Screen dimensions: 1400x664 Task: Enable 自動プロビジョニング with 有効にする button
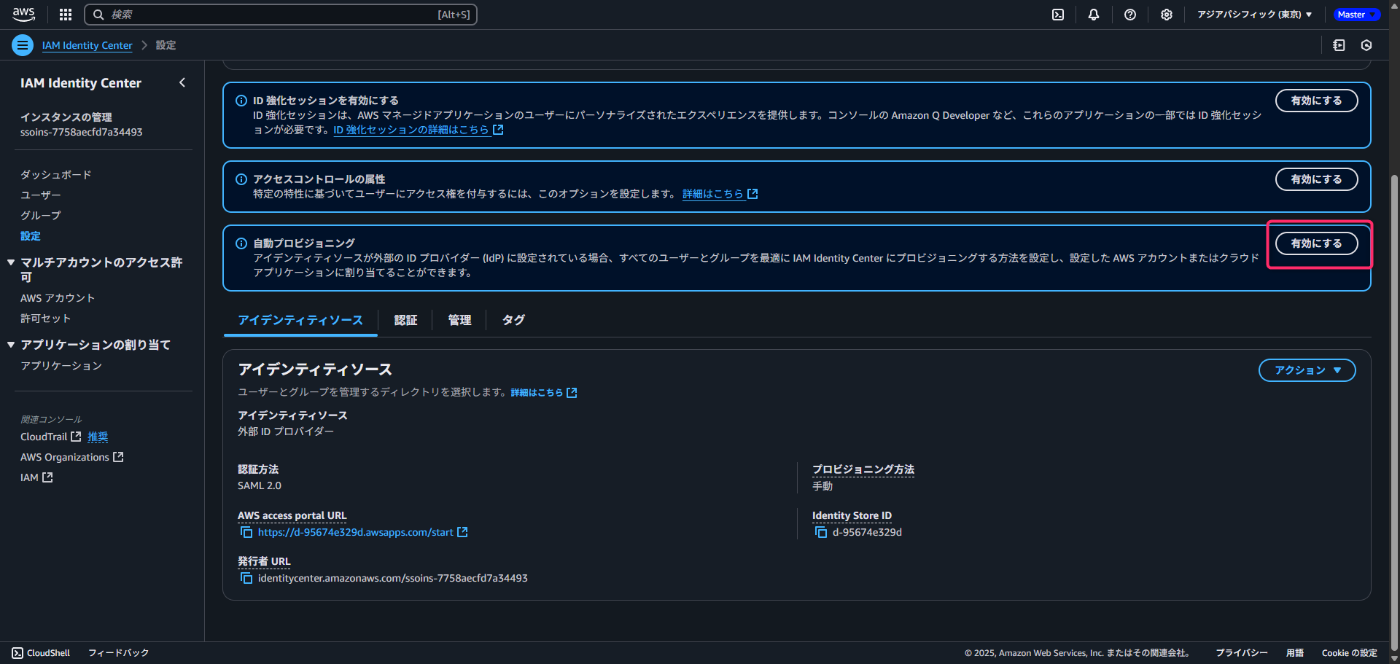[x=1316, y=243]
